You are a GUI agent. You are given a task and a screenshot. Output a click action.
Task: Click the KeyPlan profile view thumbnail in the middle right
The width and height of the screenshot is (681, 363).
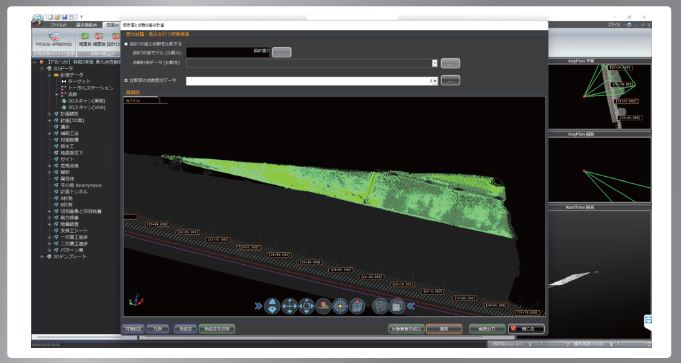(599, 170)
